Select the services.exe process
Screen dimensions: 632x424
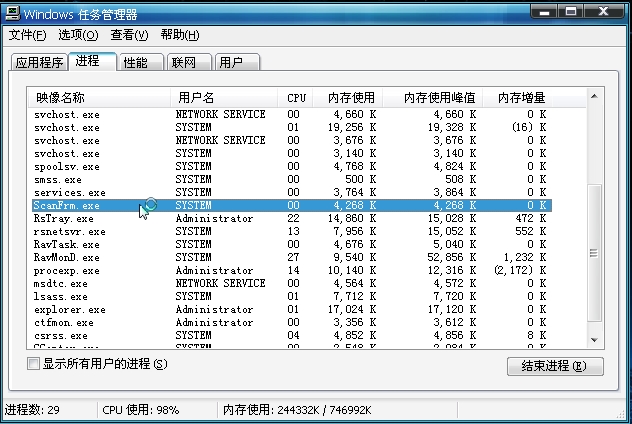pos(292,192)
